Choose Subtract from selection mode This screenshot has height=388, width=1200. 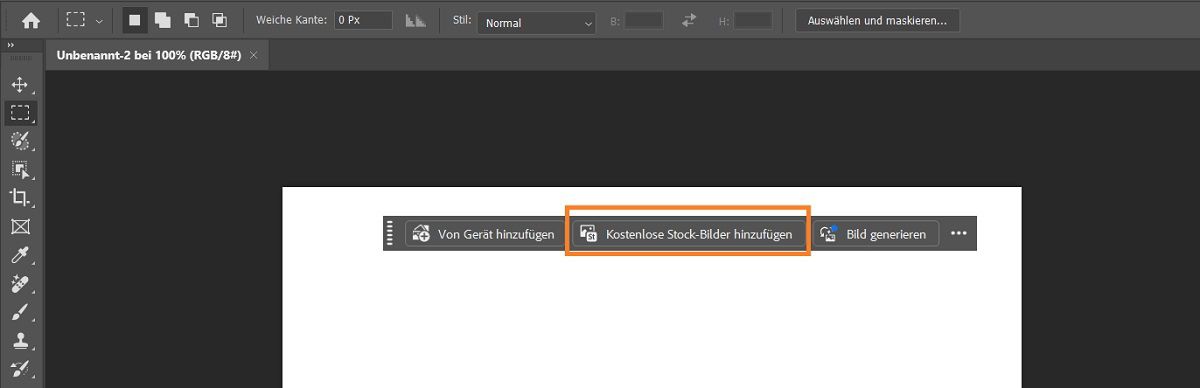(x=190, y=21)
